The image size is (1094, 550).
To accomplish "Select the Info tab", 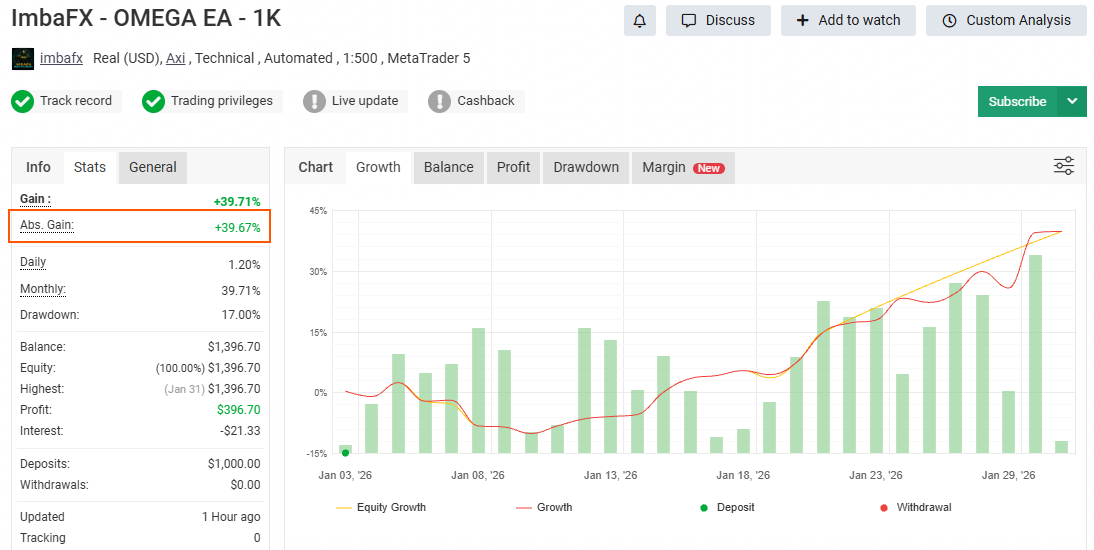I will tap(38, 168).
